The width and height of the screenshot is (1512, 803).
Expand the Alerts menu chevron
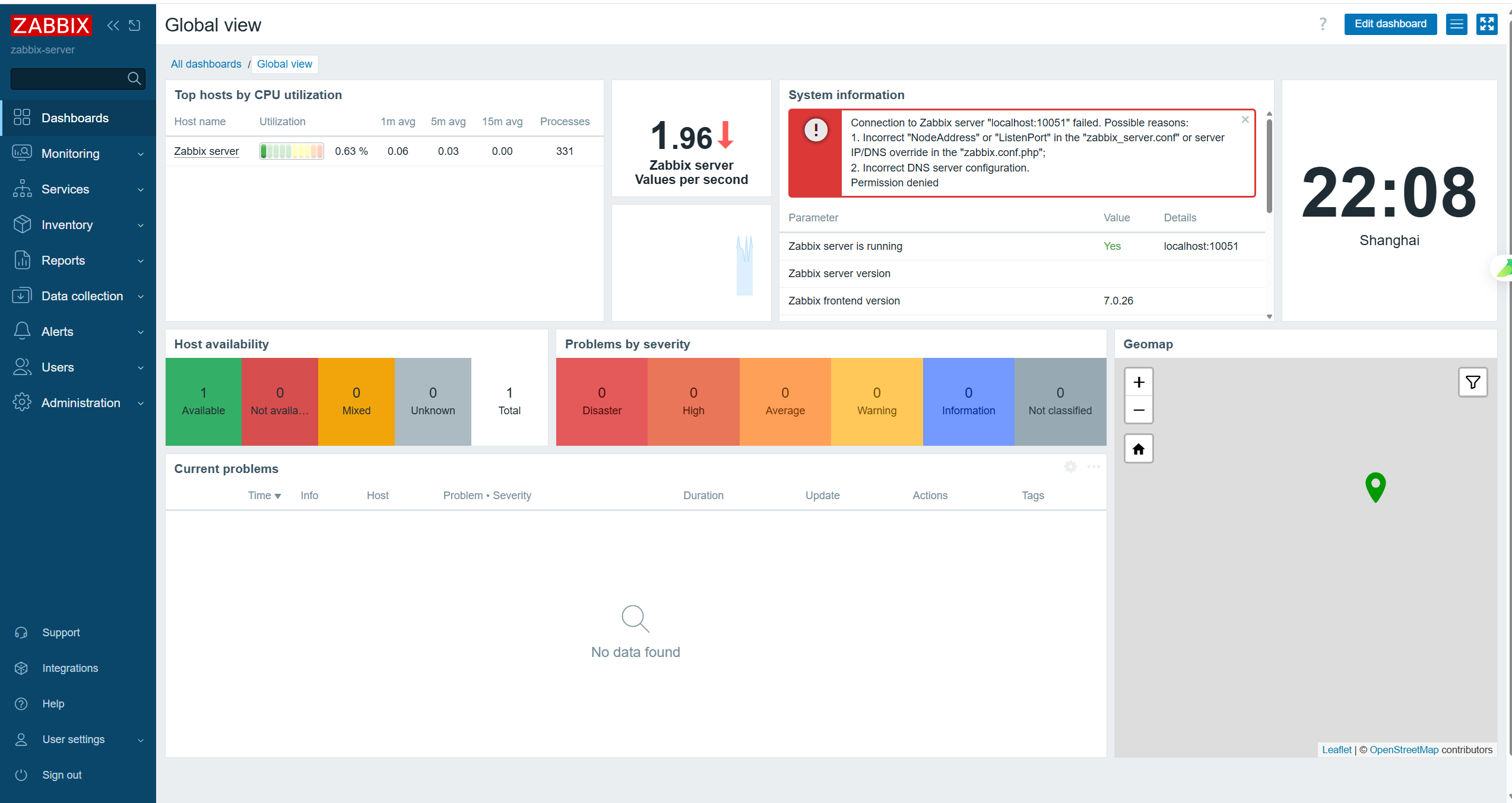(x=141, y=332)
